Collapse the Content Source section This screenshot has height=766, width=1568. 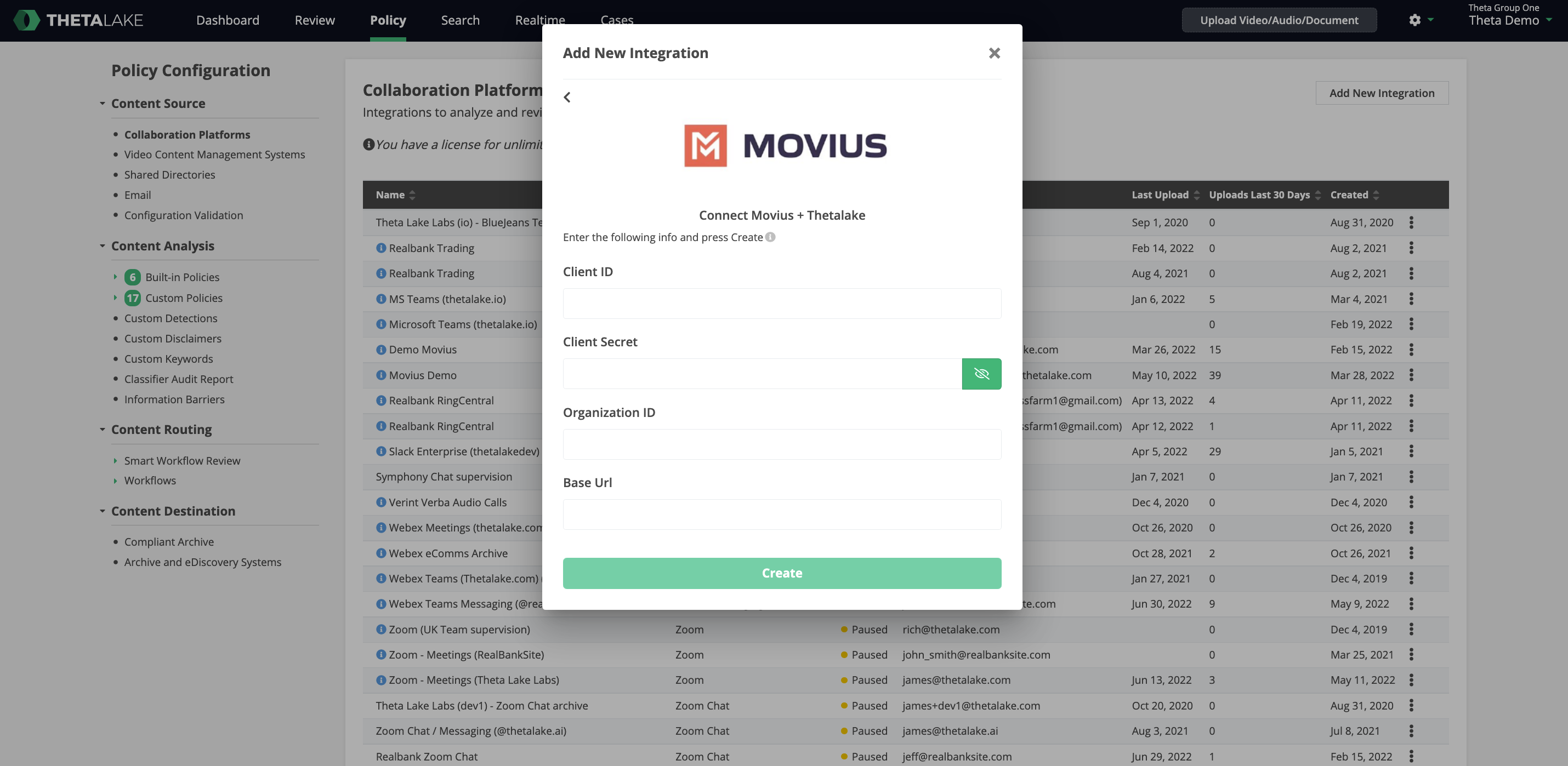[x=103, y=104]
